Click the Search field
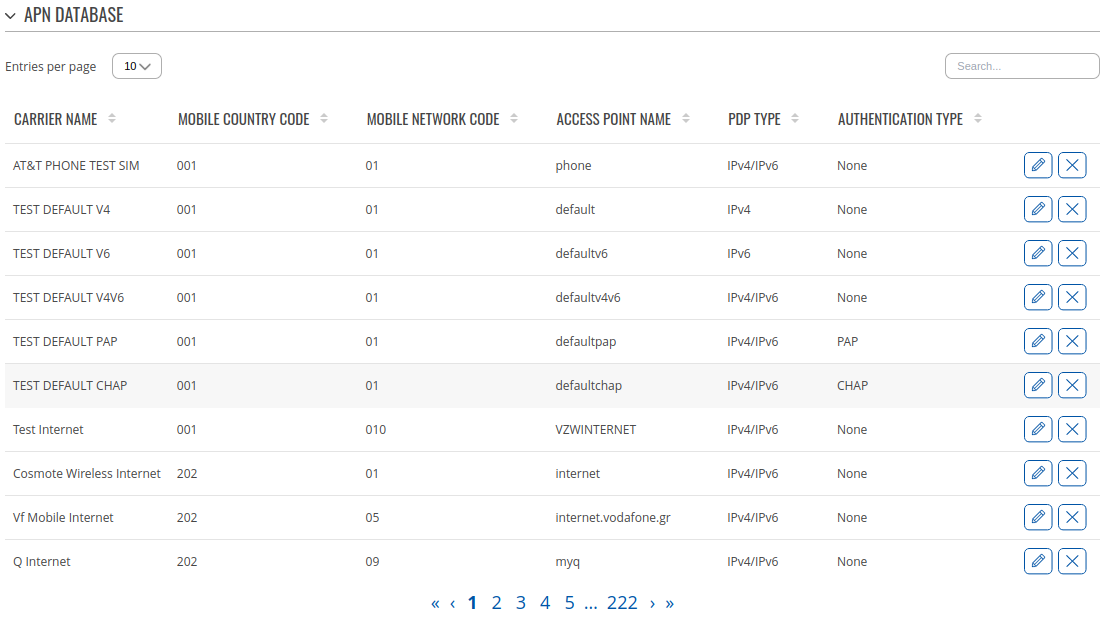This screenshot has width=1102, height=620. click(1021, 65)
